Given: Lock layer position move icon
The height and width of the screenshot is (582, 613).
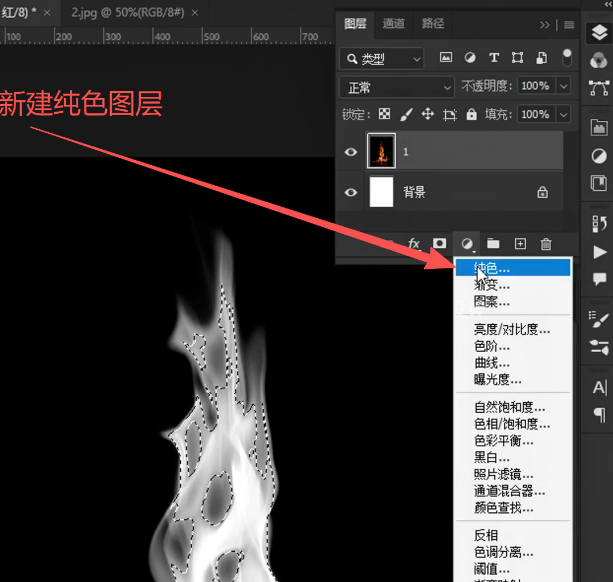Looking at the screenshot, I should click(428, 114).
